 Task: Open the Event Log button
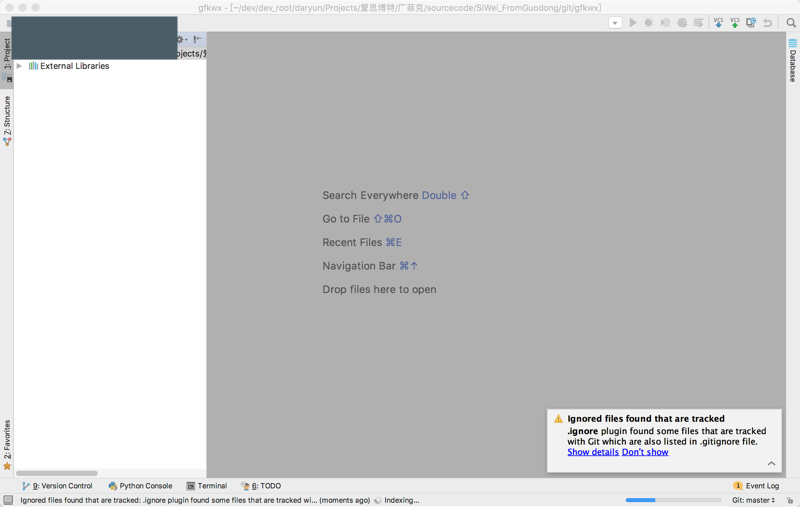tap(756, 486)
